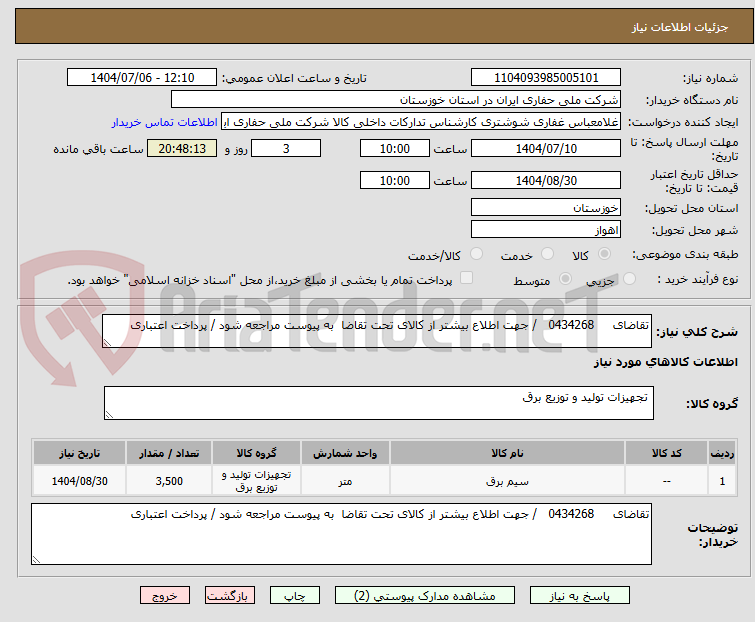The image size is (755, 622).
Task: Click the 'شماره نیاز' number field
Action: click(x=546, y=78)
